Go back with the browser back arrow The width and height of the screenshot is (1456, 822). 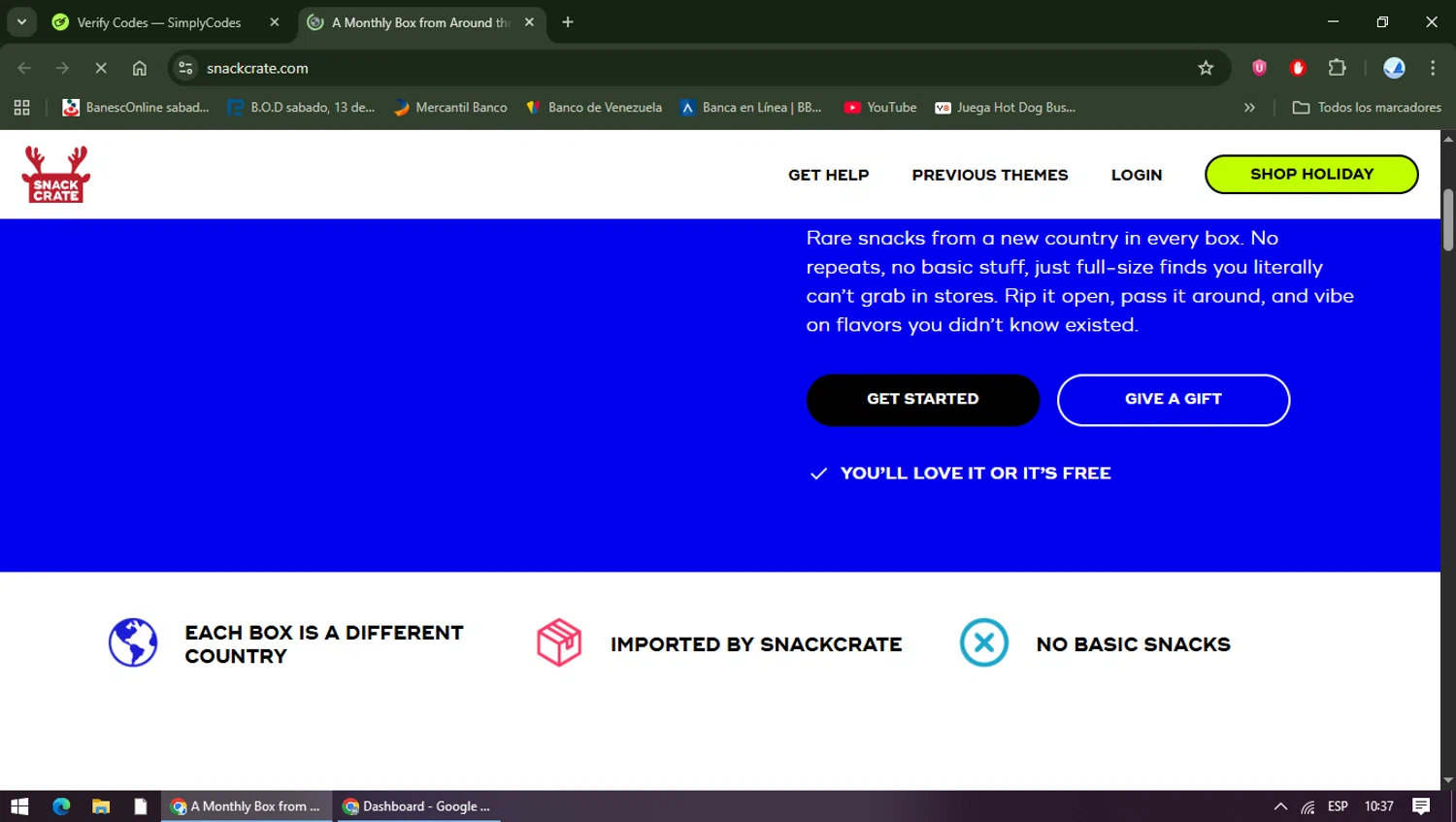click(x=24, y=68)
